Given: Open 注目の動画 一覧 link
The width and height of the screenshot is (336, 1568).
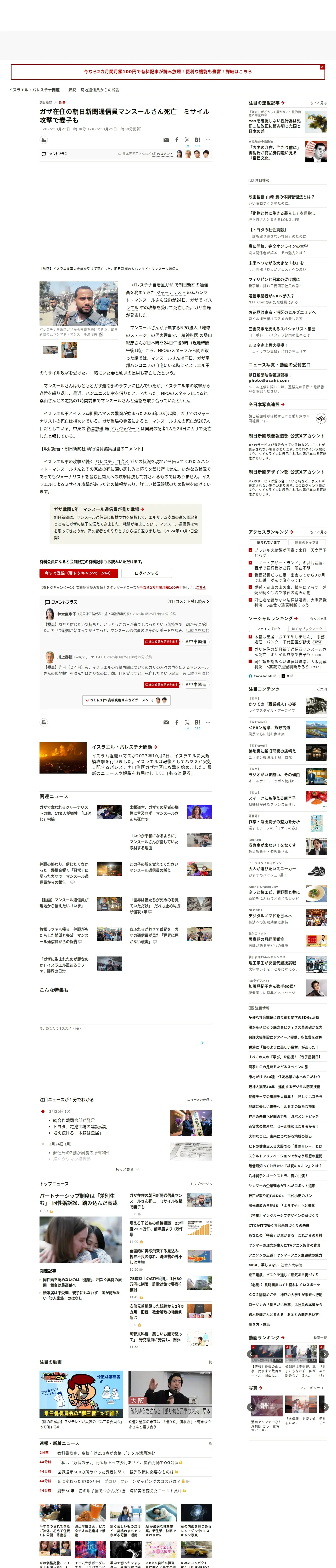Looking at the screenshot, I should point(209,1362).
